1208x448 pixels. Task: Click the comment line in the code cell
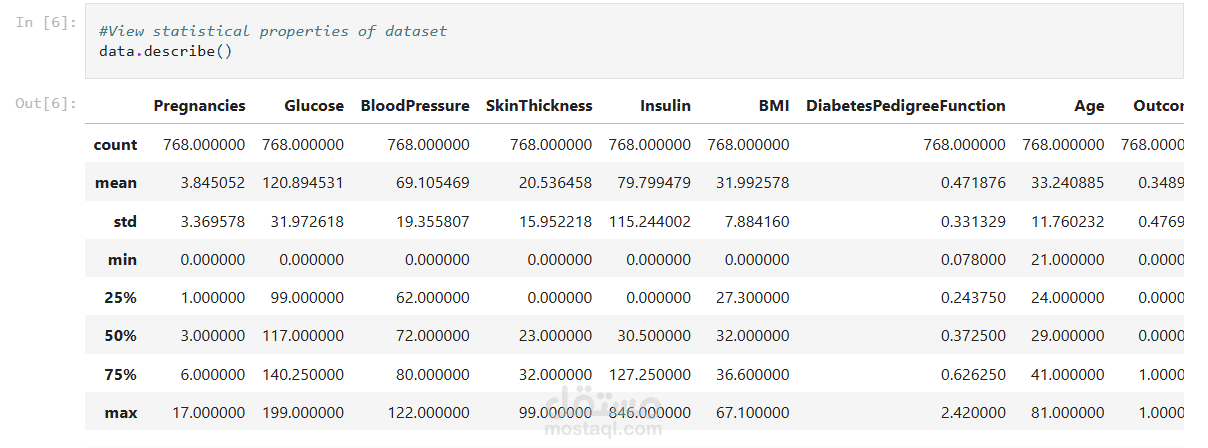click(273, 31)
